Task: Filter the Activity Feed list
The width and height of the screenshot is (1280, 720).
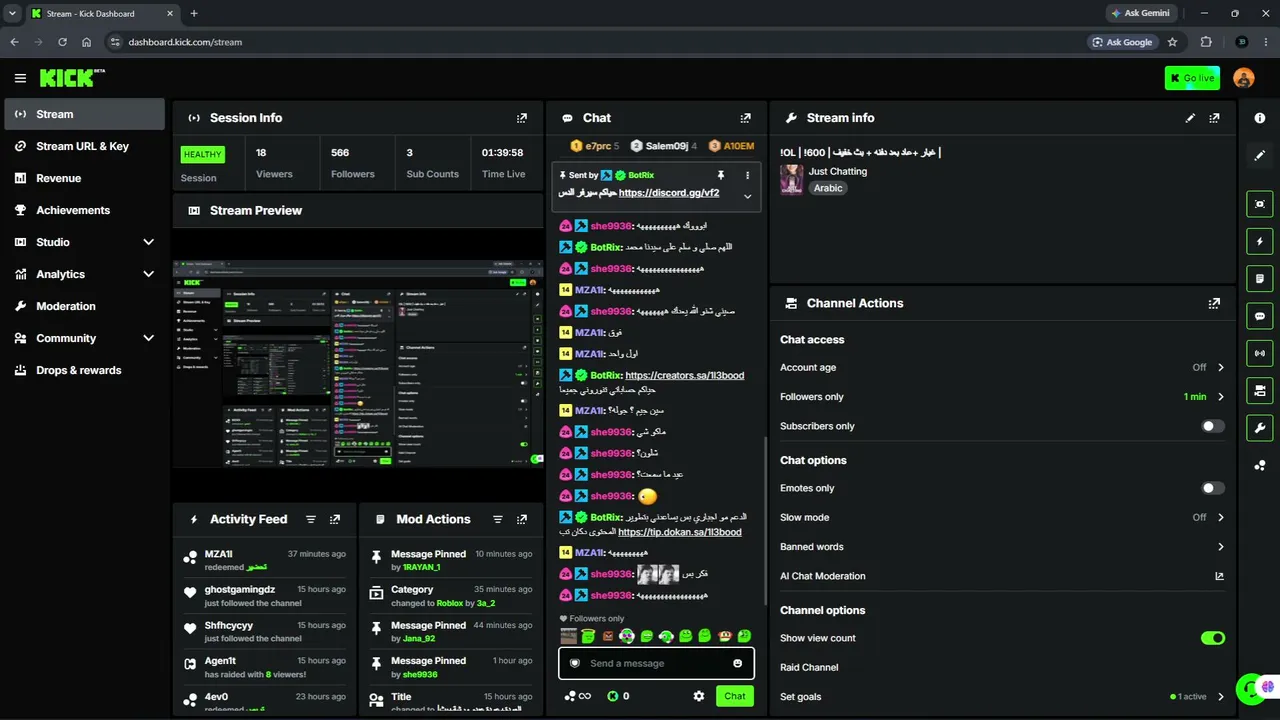Action: point(311,520)
